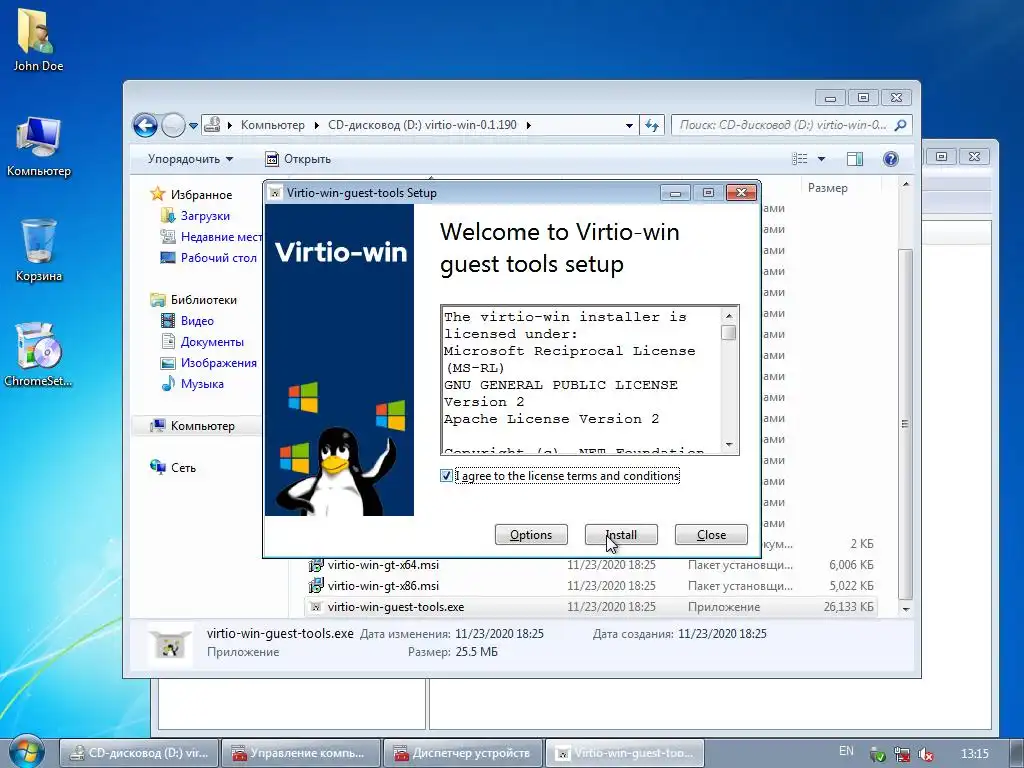The image size is (1024, 768).
Task: Minimize the Virtio-win setup dialog
Action: pyautogui.click(x=675, y=193)
